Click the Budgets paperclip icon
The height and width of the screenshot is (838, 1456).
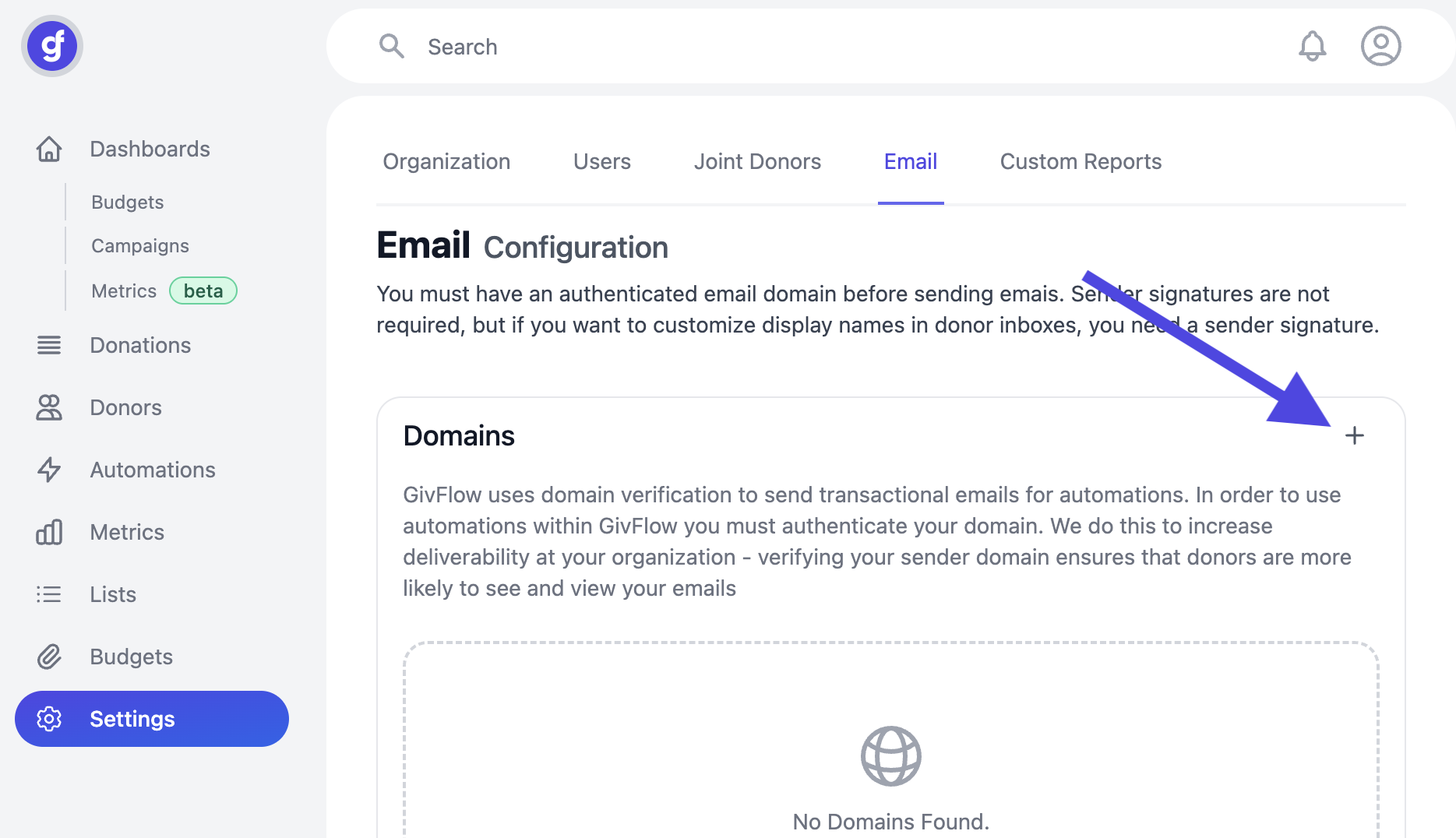(x=49, y=657)
